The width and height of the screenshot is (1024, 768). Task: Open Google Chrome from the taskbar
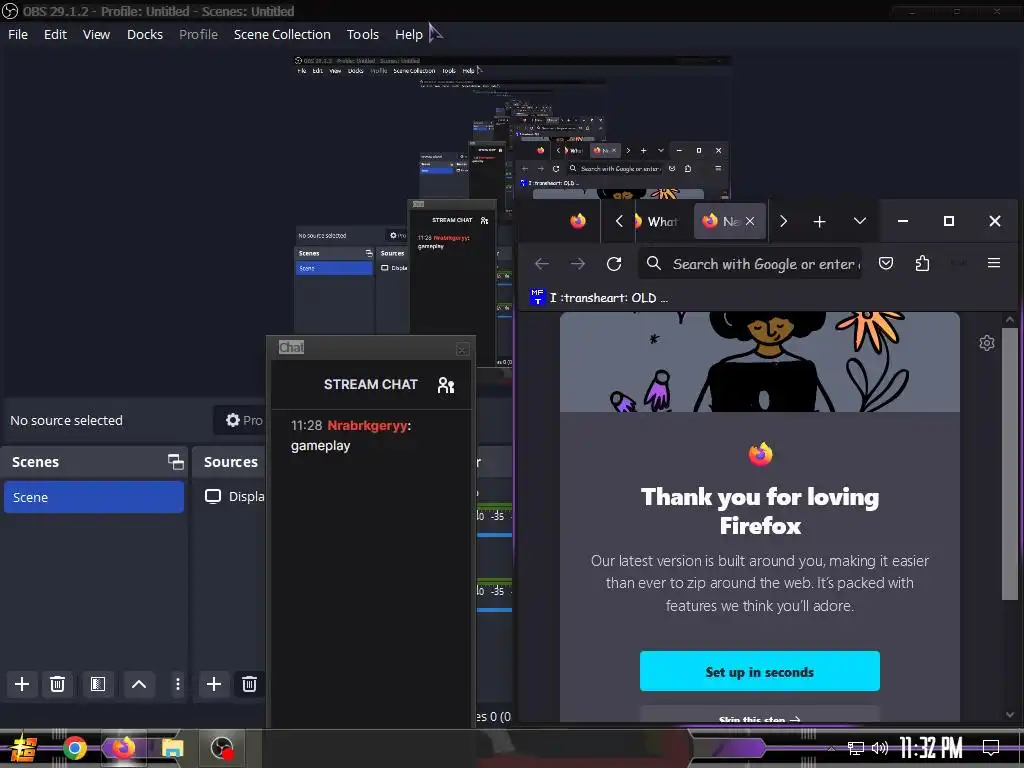pos(75,748)
